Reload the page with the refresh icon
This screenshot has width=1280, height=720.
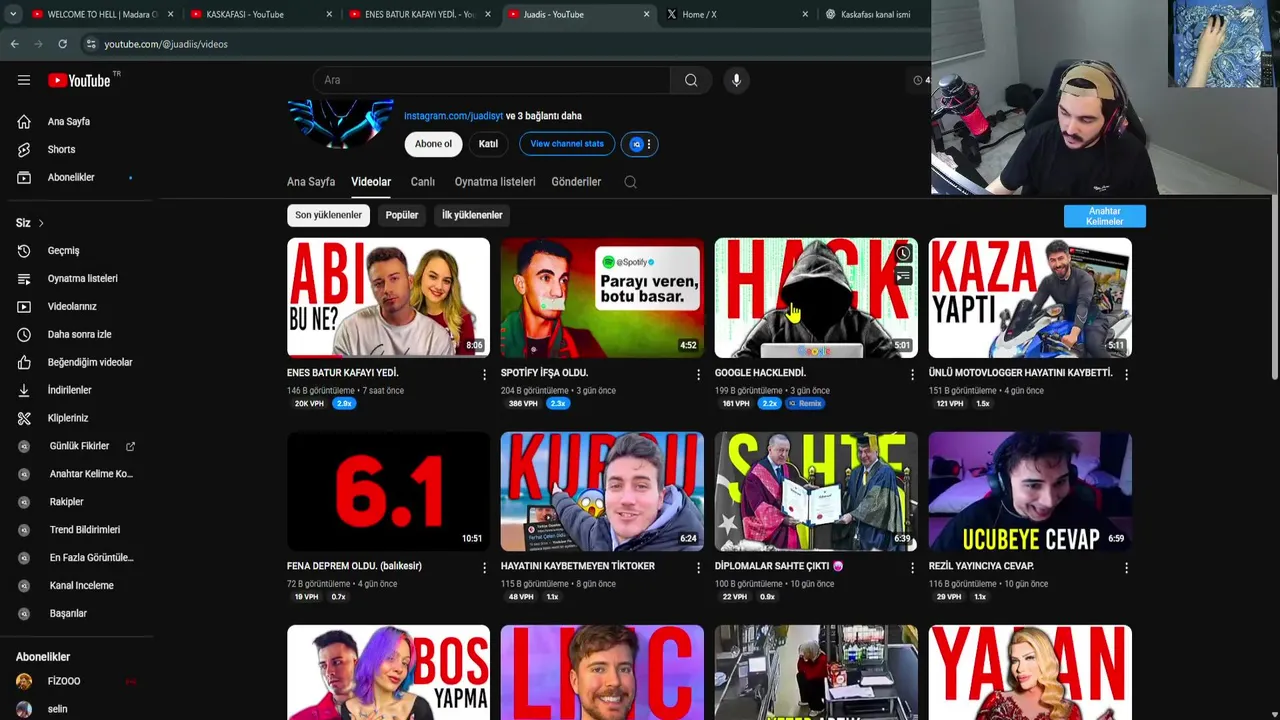coord(62,44)
